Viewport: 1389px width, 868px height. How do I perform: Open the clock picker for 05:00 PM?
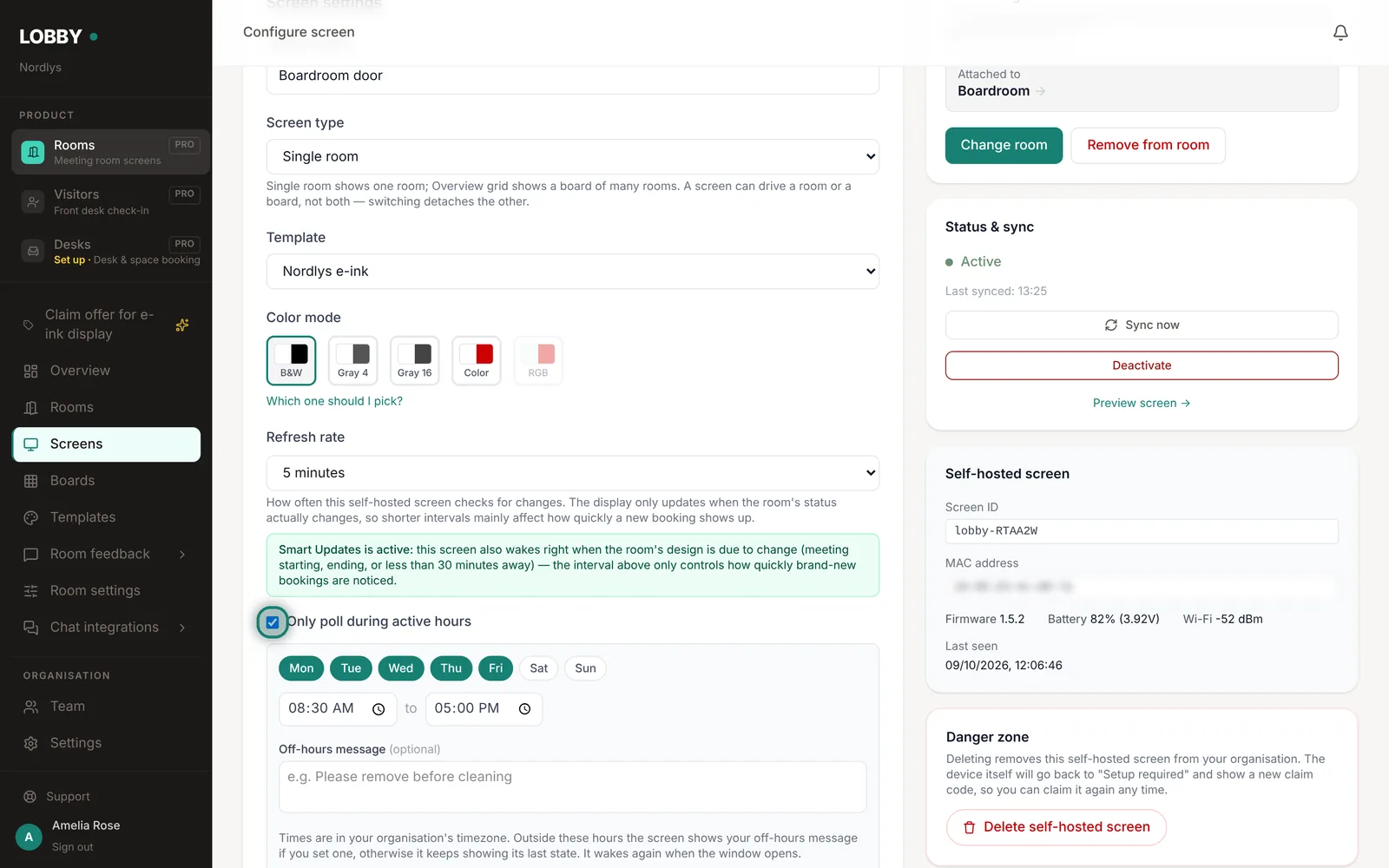click(x=524, y=709)
